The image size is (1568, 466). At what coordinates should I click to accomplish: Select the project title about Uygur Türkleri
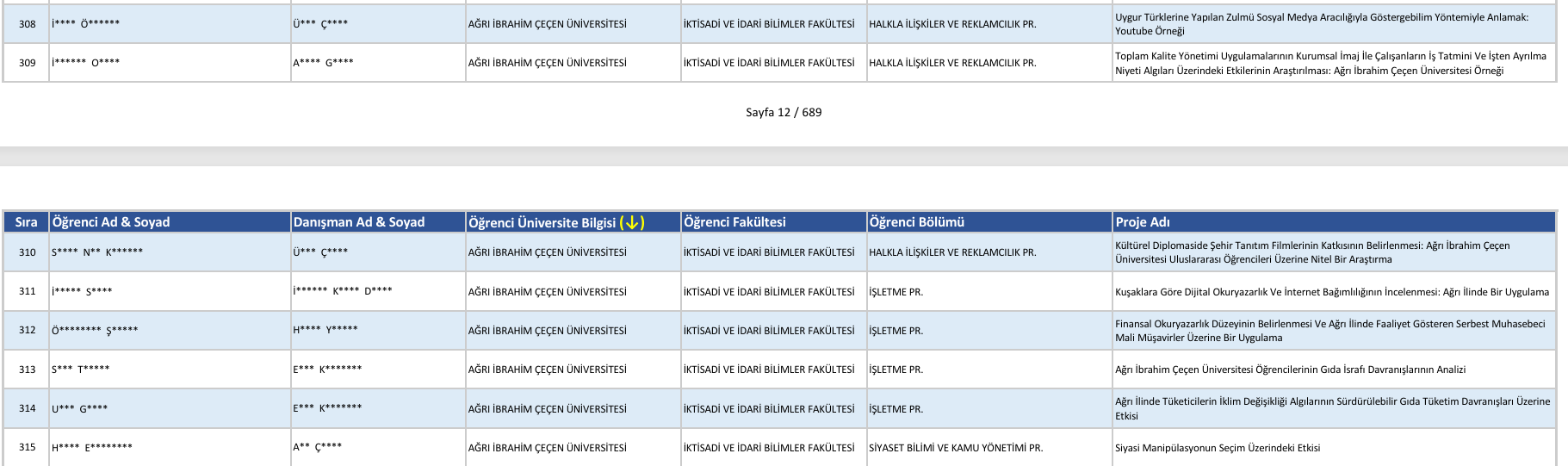coord(1321,24)
